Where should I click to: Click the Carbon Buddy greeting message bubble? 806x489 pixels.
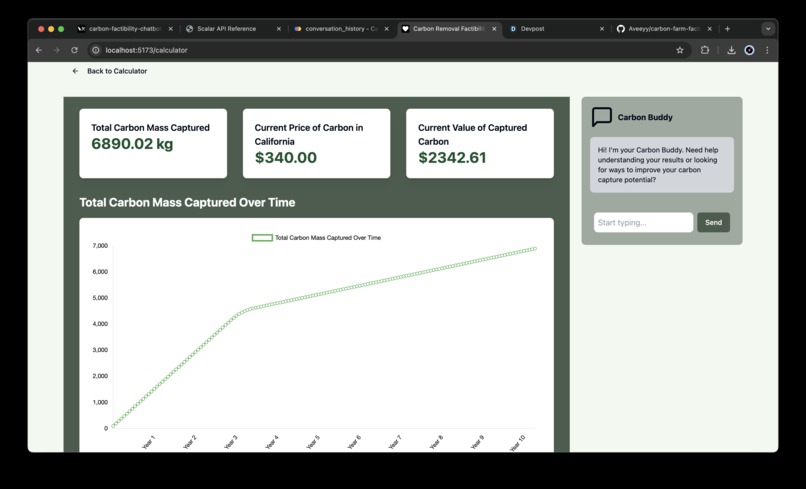pos(662,165)
